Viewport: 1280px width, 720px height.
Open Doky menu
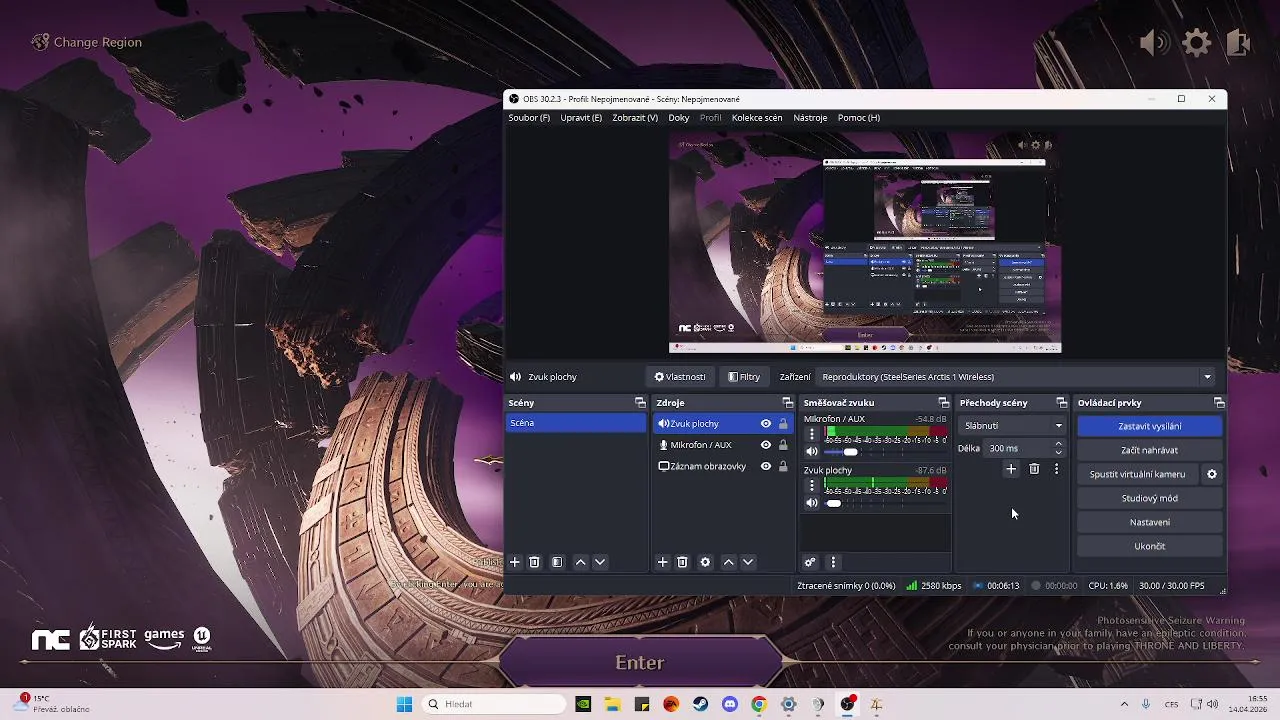click(679, 118)
